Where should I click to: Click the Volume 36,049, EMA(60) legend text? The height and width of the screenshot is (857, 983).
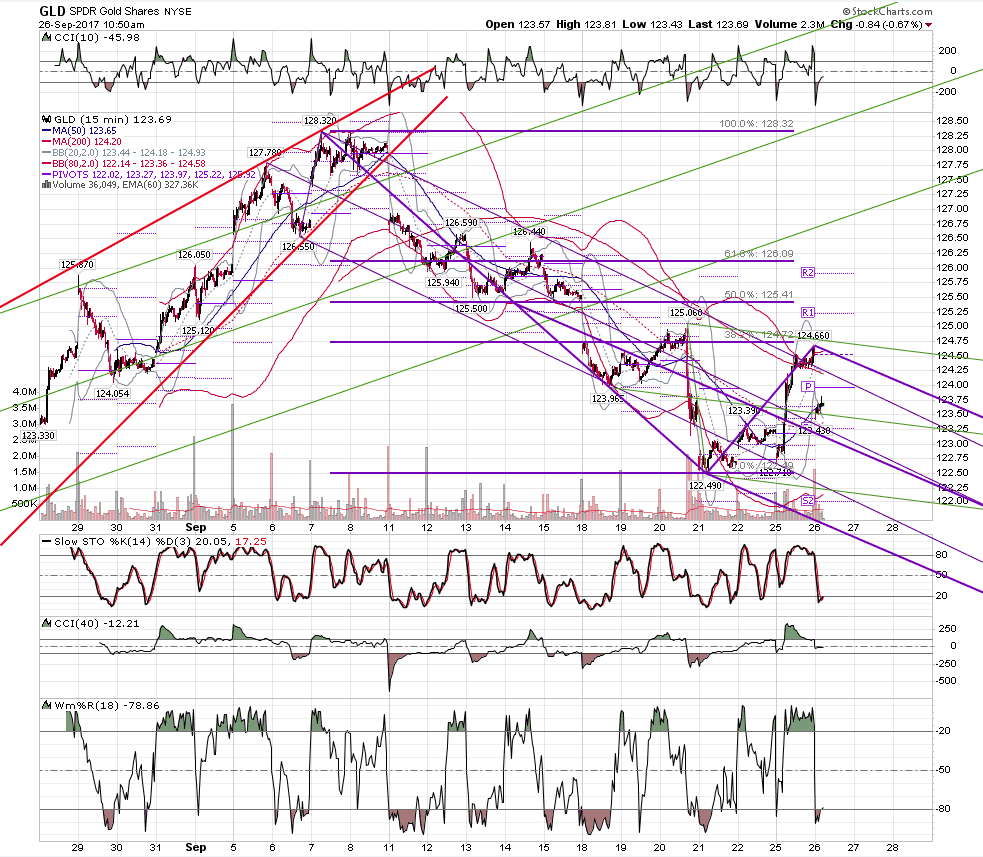coord(125,185)
